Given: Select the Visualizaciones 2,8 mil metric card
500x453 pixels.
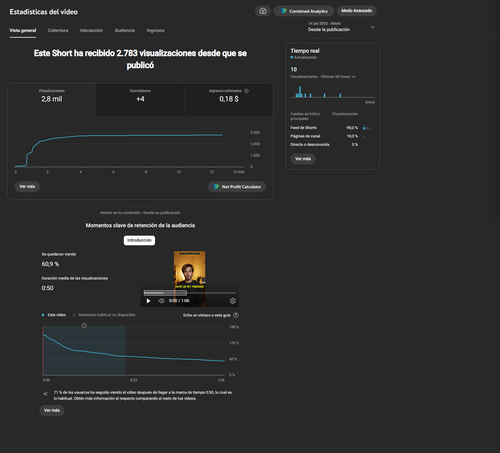Looking at the screenshot, I should pyautogui.click(x=52, y=99).
